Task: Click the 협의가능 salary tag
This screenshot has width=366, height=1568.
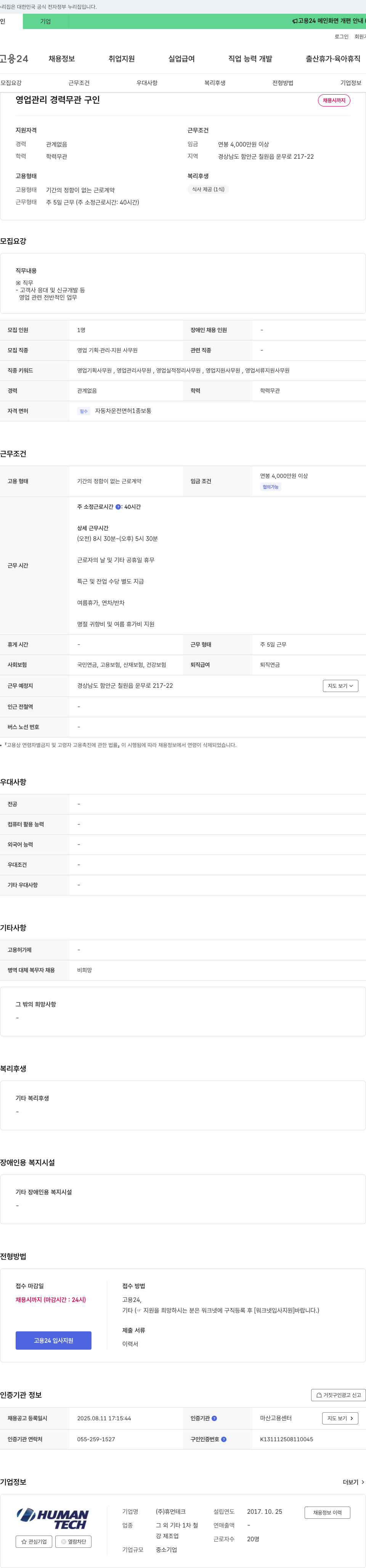Action: [271, 487]
